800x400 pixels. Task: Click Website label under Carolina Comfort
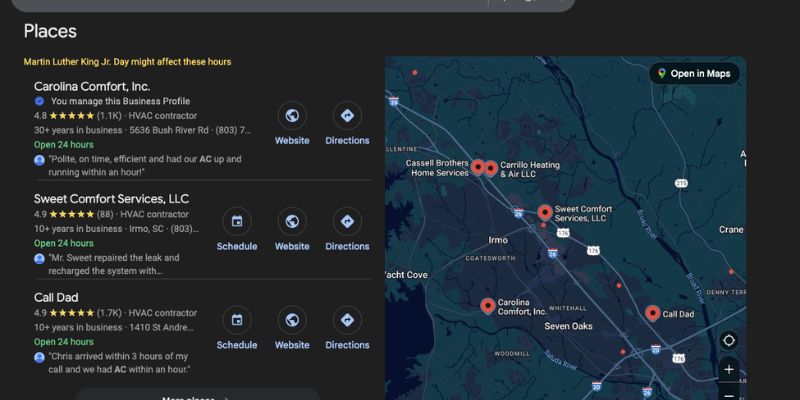(x=292, y=140)
